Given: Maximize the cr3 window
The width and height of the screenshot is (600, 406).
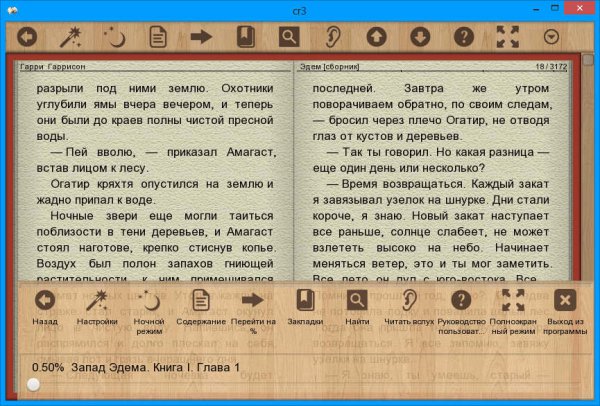Looking at the screenshot, I should click(x=555, y=8).
